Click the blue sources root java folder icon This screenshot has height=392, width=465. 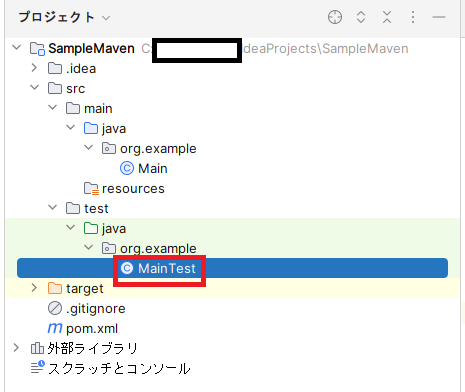coord(91,128)
